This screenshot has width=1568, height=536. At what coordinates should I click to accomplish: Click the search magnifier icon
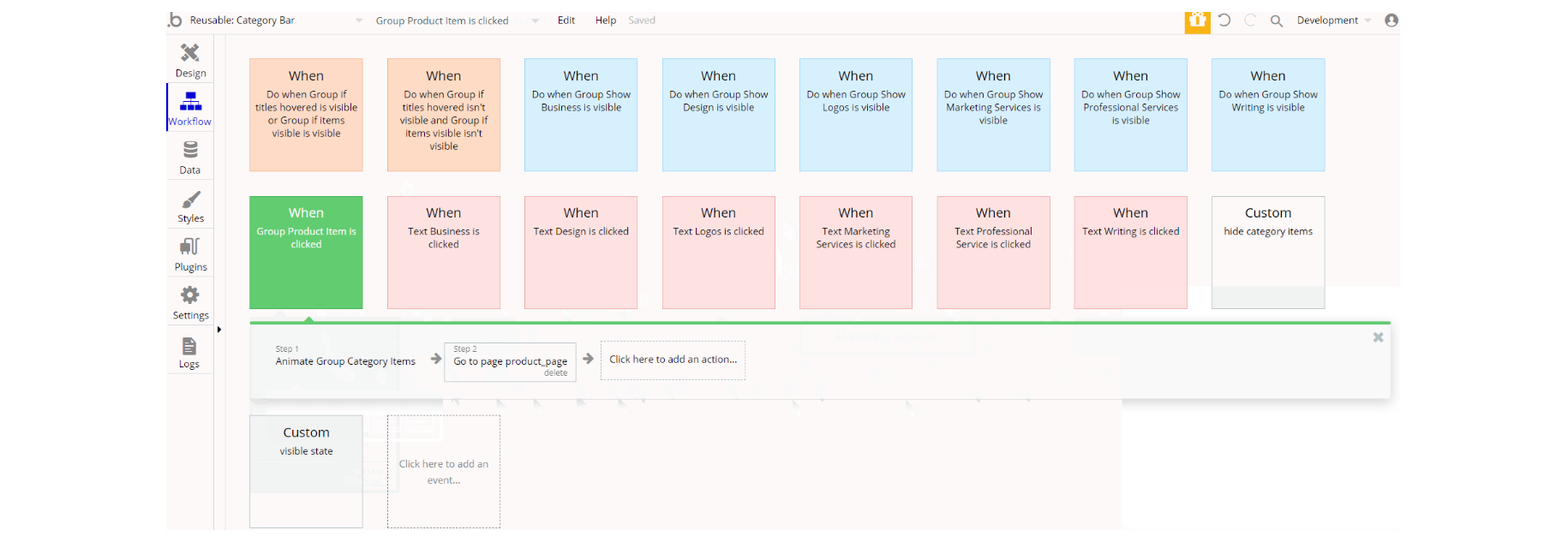(1276, 21)
